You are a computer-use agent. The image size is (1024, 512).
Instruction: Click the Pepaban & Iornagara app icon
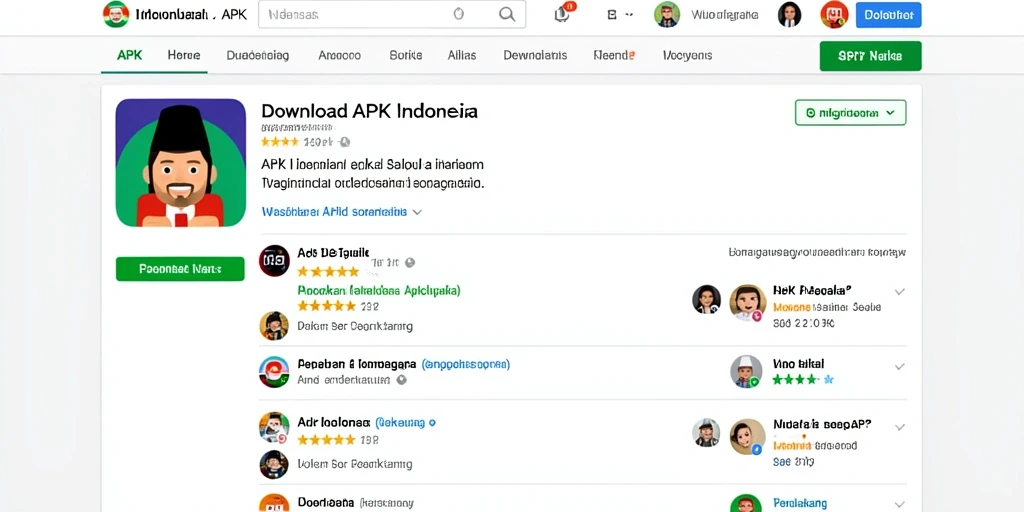(274, 372)
